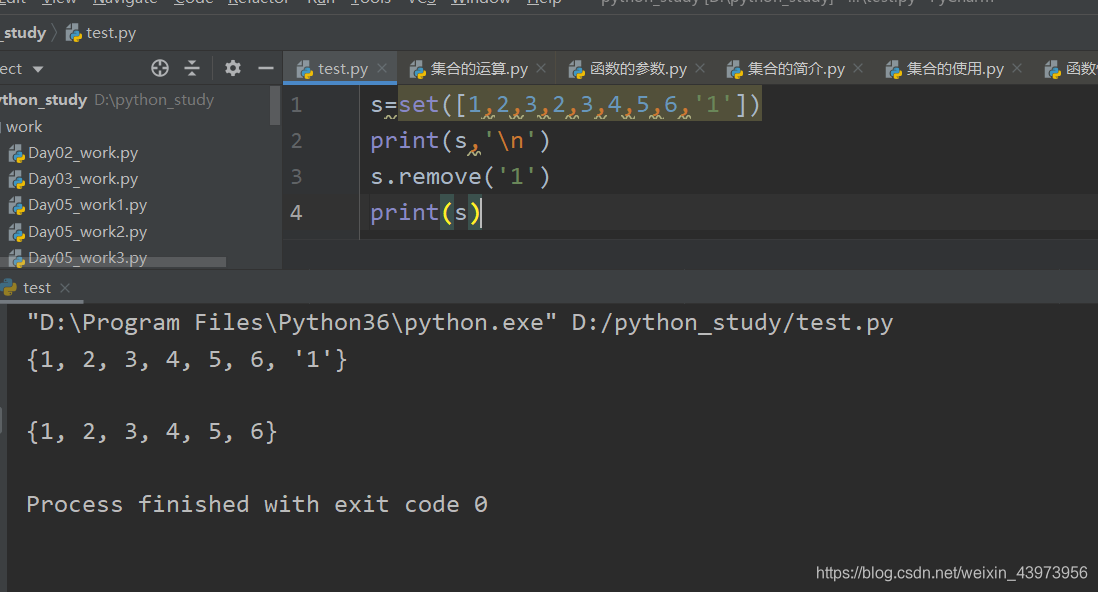
Task: Click the Day05_work2.py Python file icon
Action: click(x=16, y=233)
